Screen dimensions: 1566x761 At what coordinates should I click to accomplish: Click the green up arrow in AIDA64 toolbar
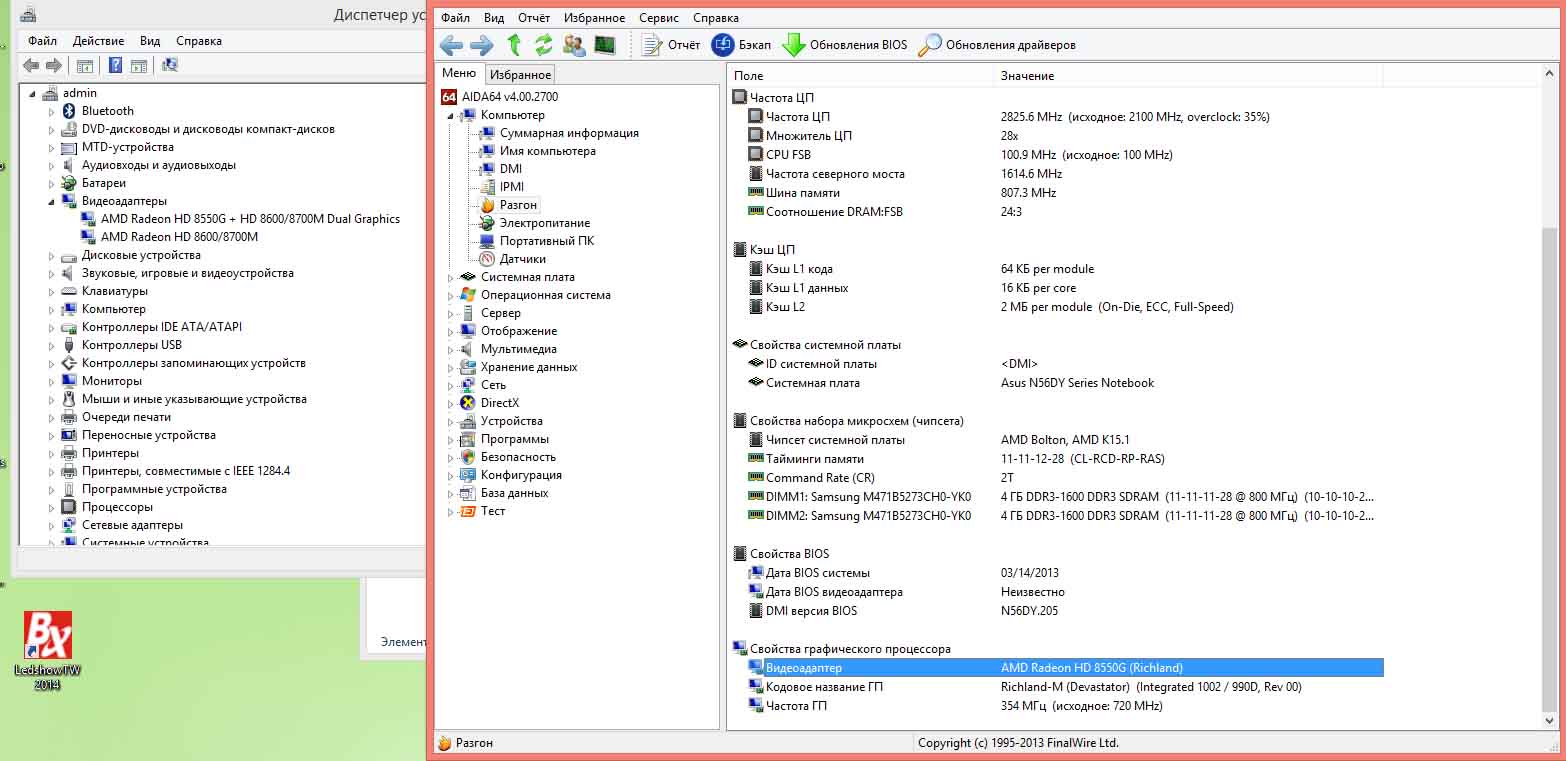[x=514, y=45]
